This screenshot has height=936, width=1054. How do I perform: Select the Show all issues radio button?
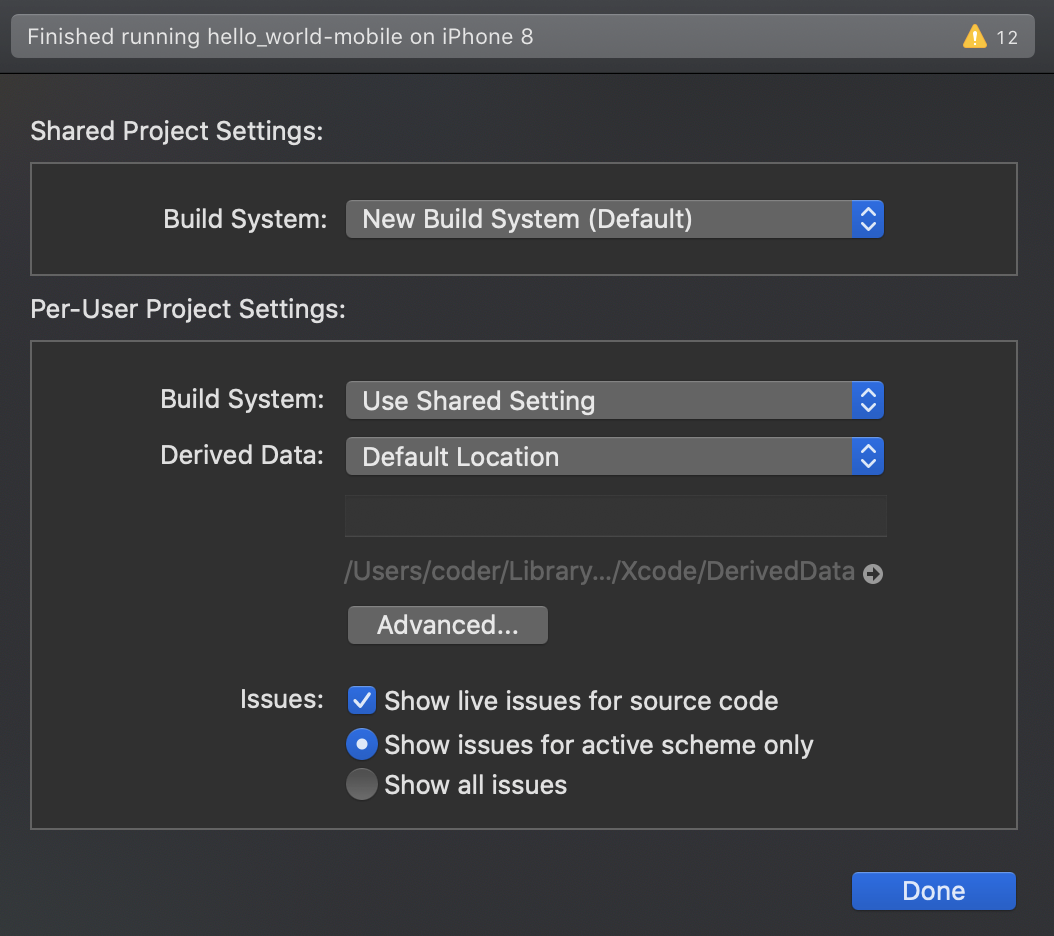click(x=361, y=785)
